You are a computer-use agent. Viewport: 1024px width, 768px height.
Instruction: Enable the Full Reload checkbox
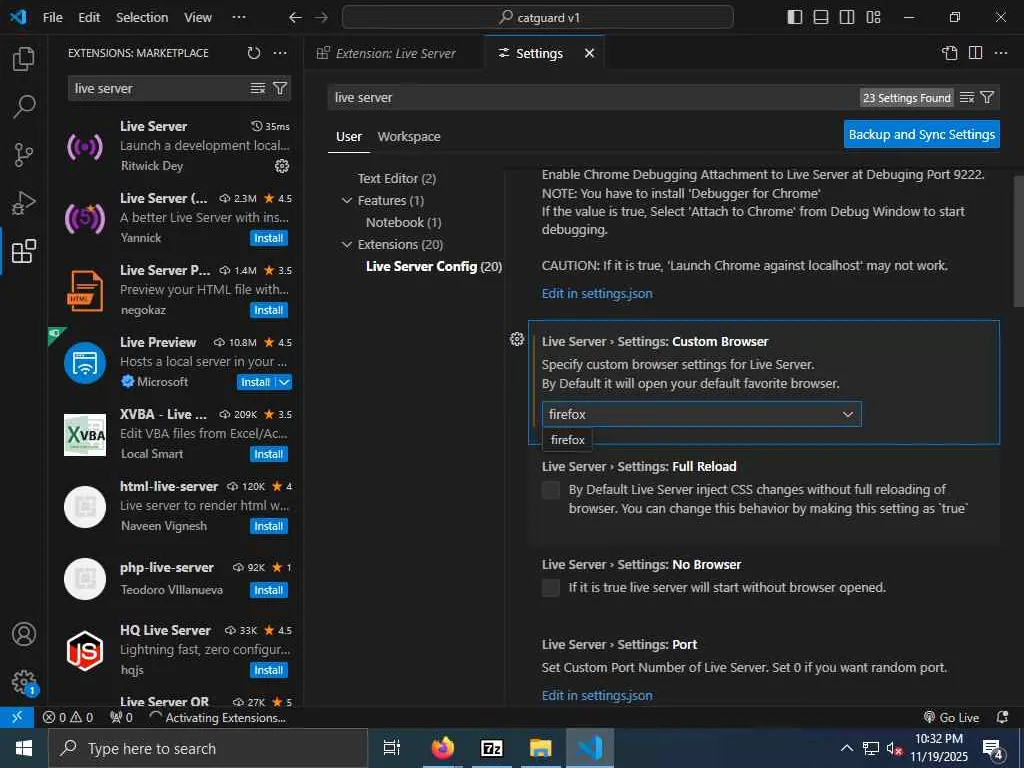pos(551,490)
